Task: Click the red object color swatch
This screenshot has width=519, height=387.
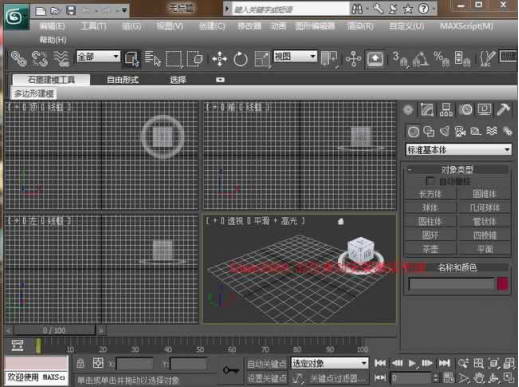Action: pyautogui.click(x=503, y=284)
